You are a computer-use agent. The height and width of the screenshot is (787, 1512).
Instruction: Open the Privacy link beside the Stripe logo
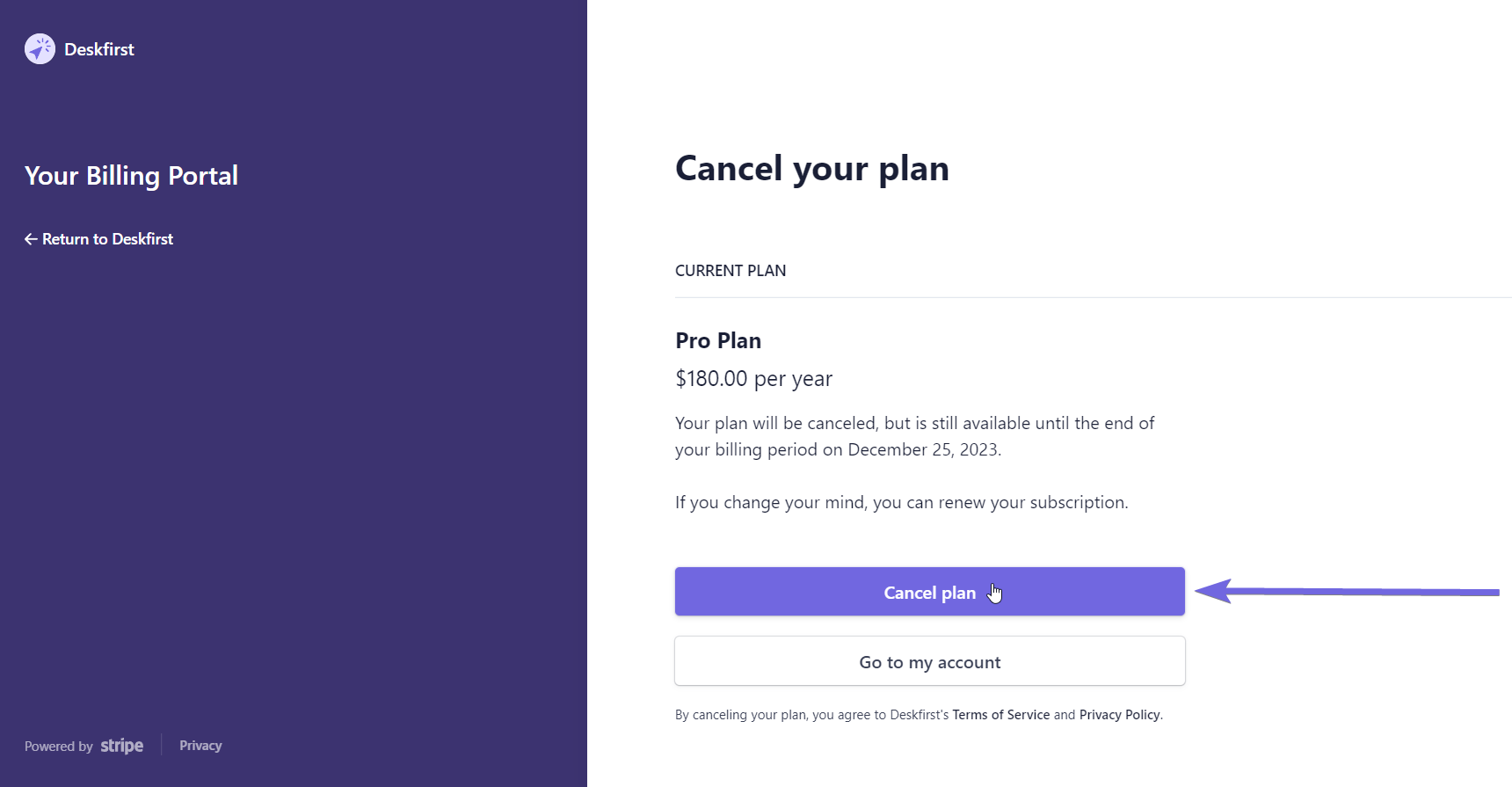pos(200,746)
